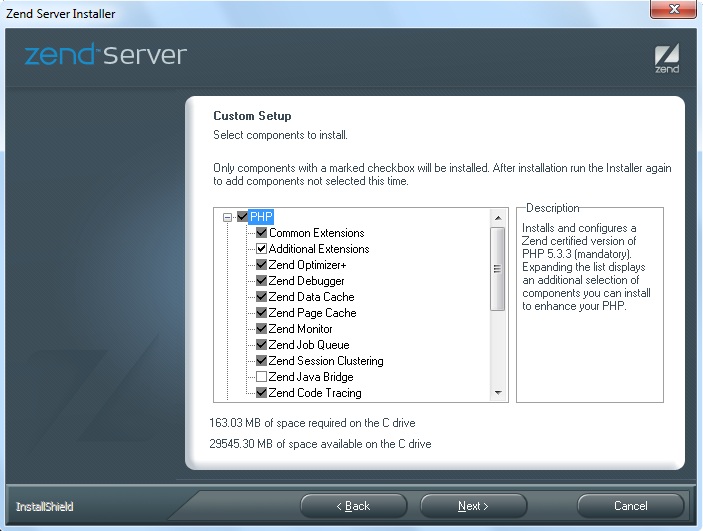Select the Common Extensions label
The width and height of the screenshot is (703, 531).
pyautogui.click(x=317, y=233)
